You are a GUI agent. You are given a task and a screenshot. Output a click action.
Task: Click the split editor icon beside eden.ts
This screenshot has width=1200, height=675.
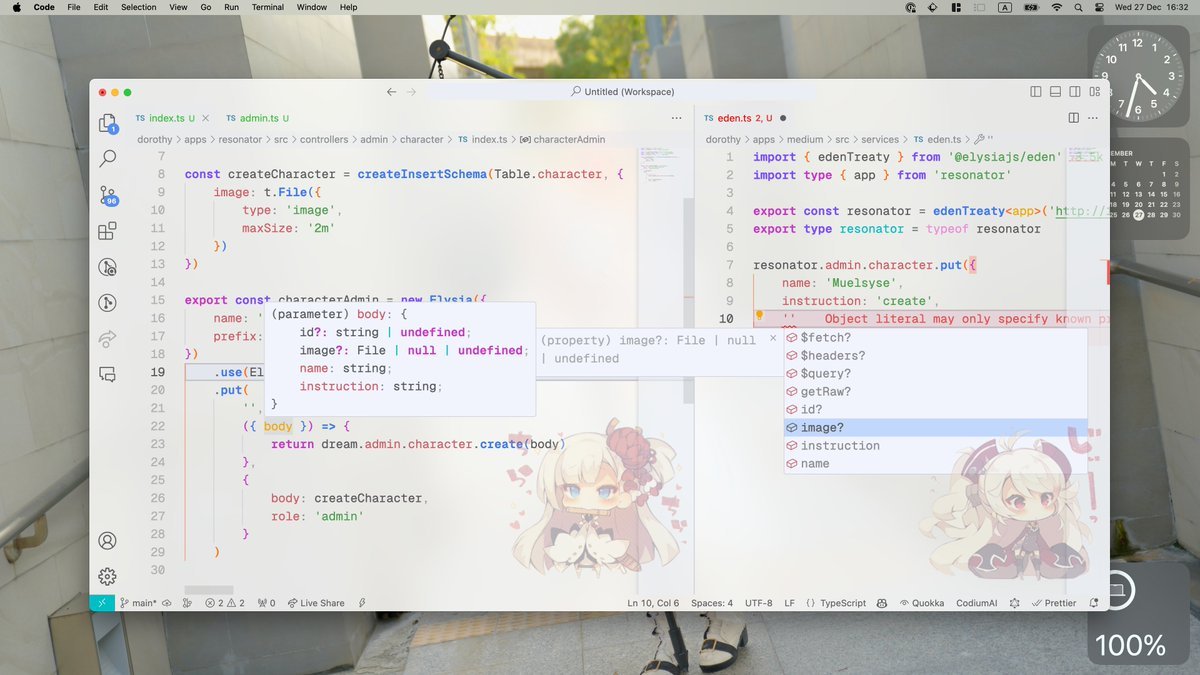pyautogui.click(x=1074, y=118)
